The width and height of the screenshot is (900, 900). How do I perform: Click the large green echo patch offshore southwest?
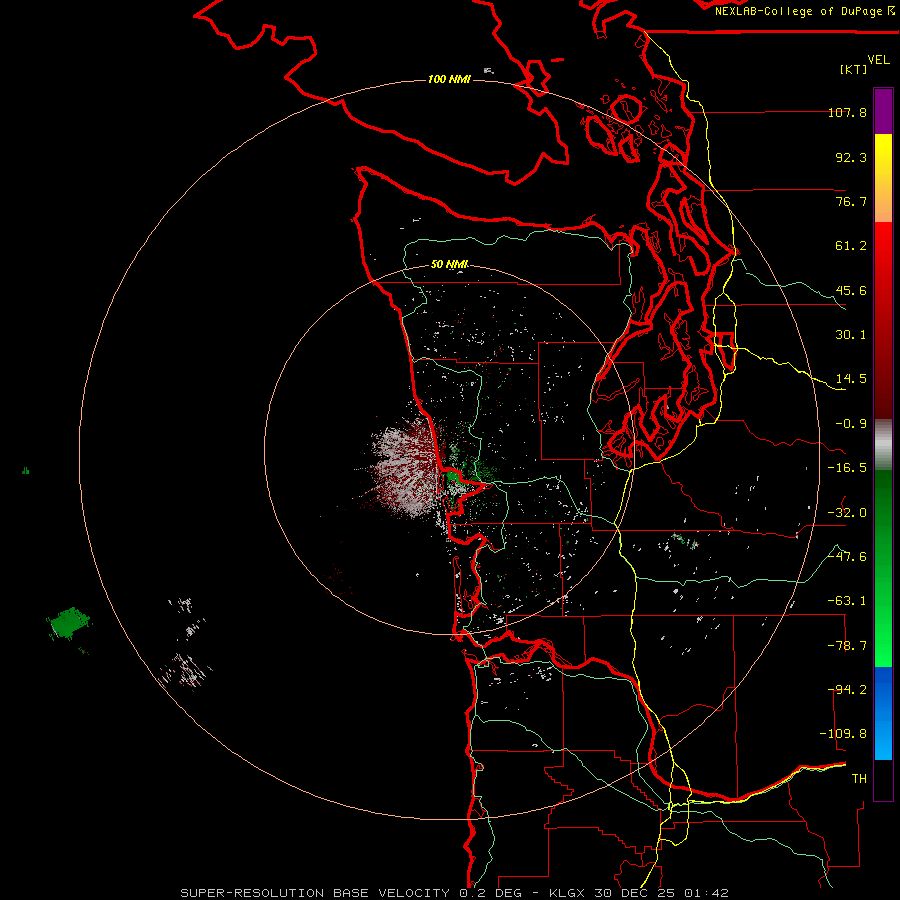pos(69,623)
